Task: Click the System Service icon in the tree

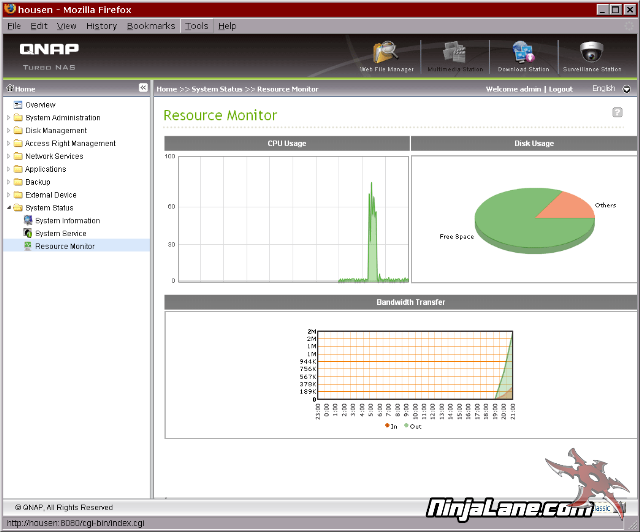Action: pyautogui.click(x=28, y=233)
